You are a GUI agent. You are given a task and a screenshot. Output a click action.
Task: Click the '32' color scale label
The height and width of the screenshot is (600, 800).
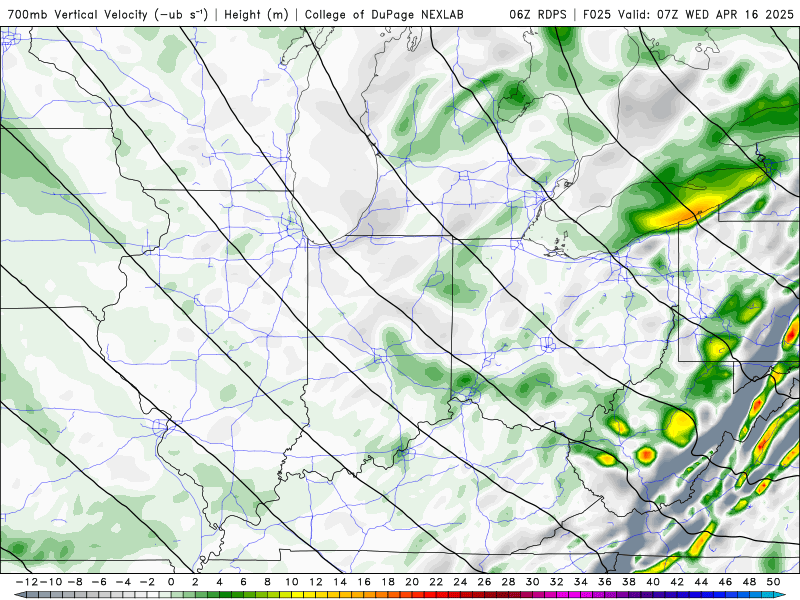(x=557, y=582)
